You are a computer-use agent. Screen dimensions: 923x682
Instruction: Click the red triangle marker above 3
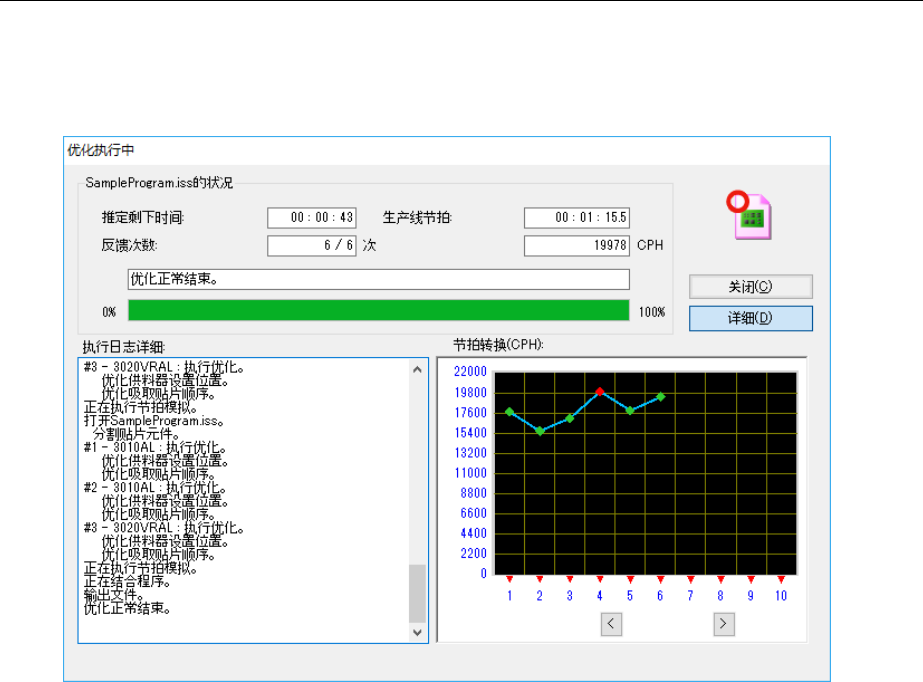click(570, 579)
